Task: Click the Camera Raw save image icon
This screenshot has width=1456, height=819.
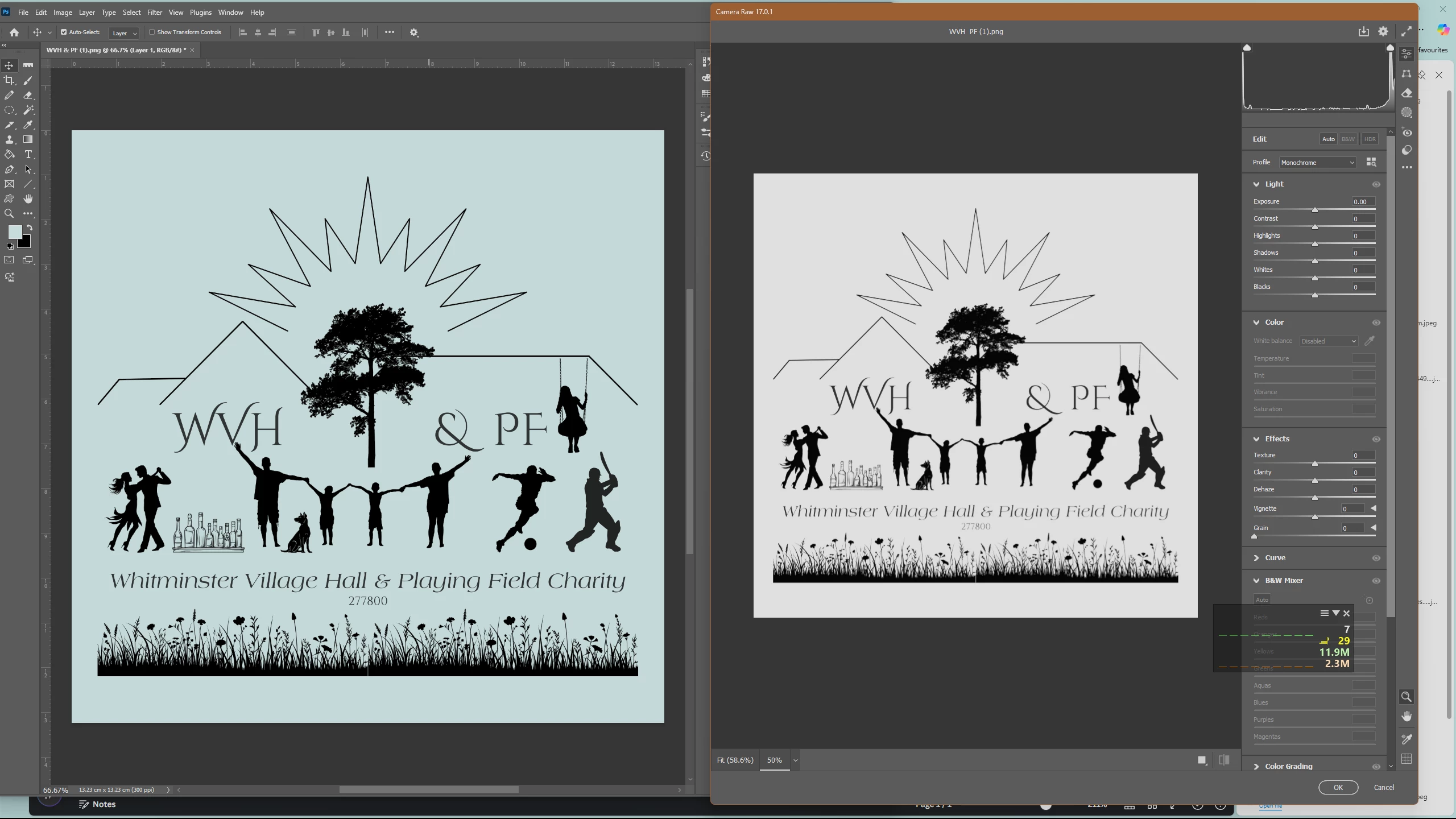Action: point(1364,32)
